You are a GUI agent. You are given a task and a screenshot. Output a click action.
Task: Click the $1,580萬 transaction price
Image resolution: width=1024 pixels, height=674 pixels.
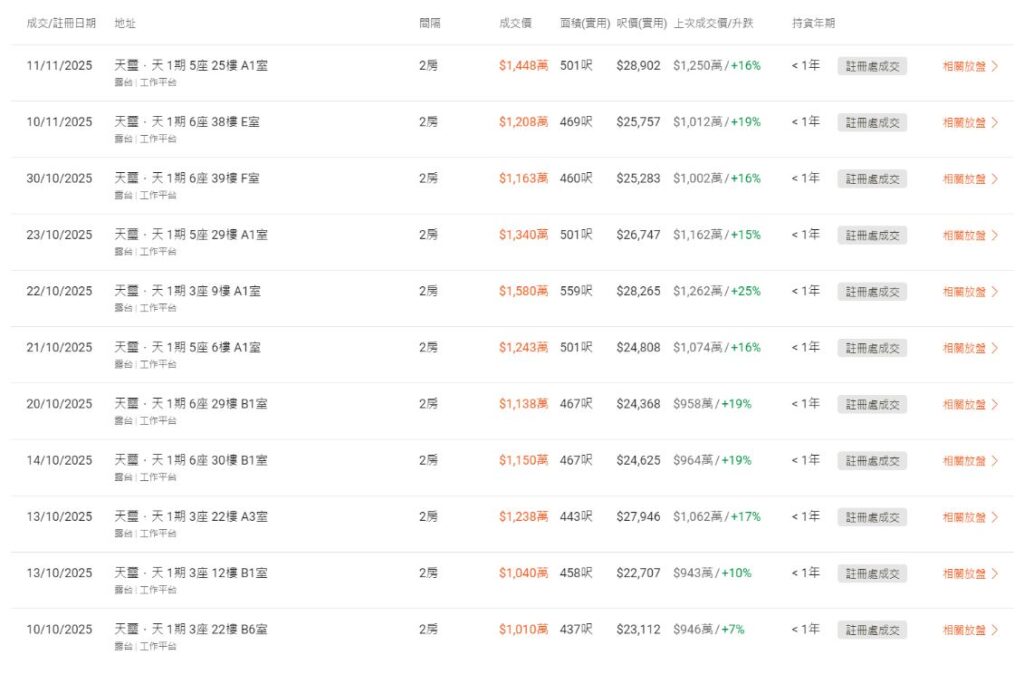click(x=523, y=292)
